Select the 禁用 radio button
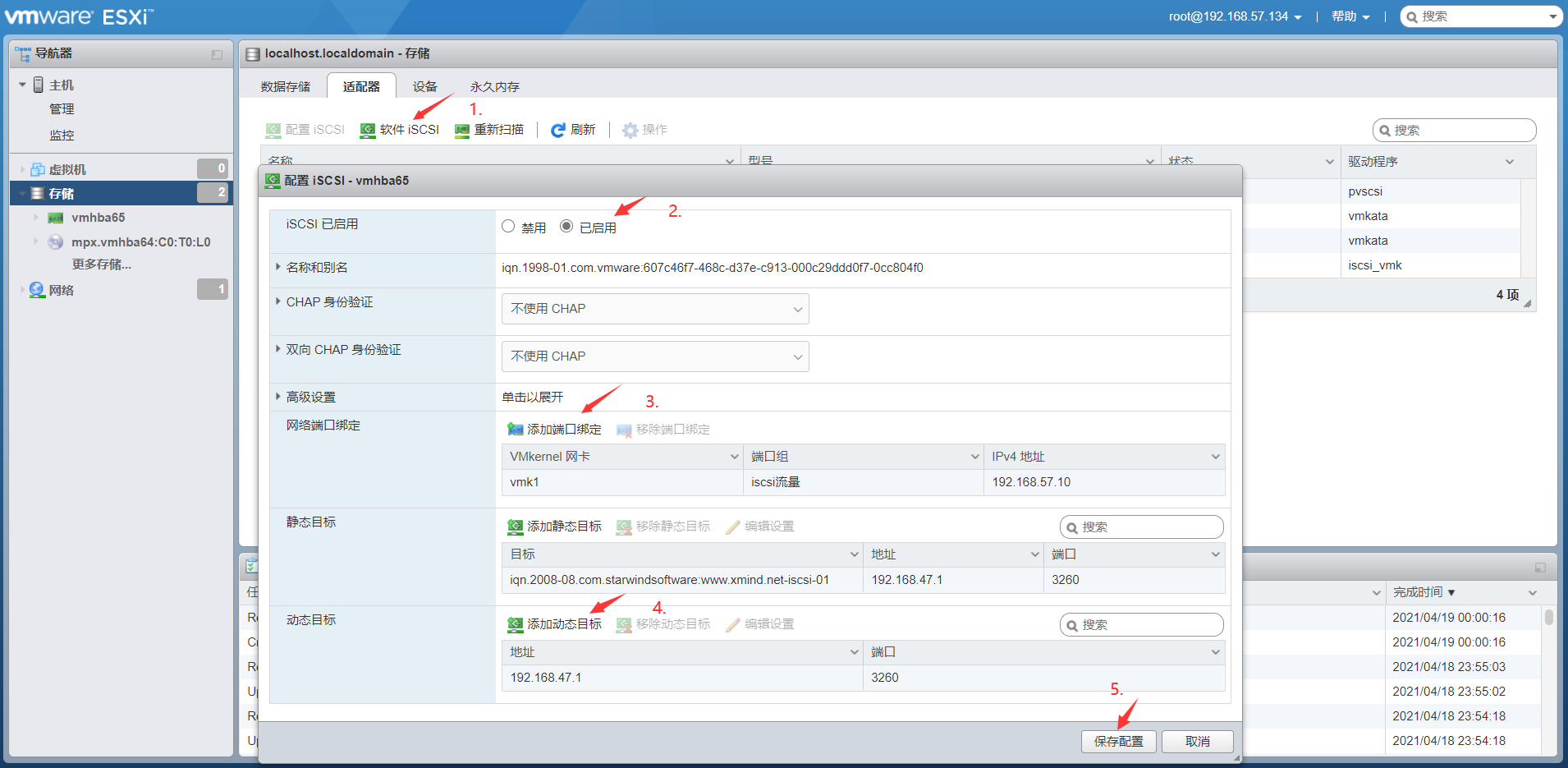Screen dimensions: 1568x768 507,226
